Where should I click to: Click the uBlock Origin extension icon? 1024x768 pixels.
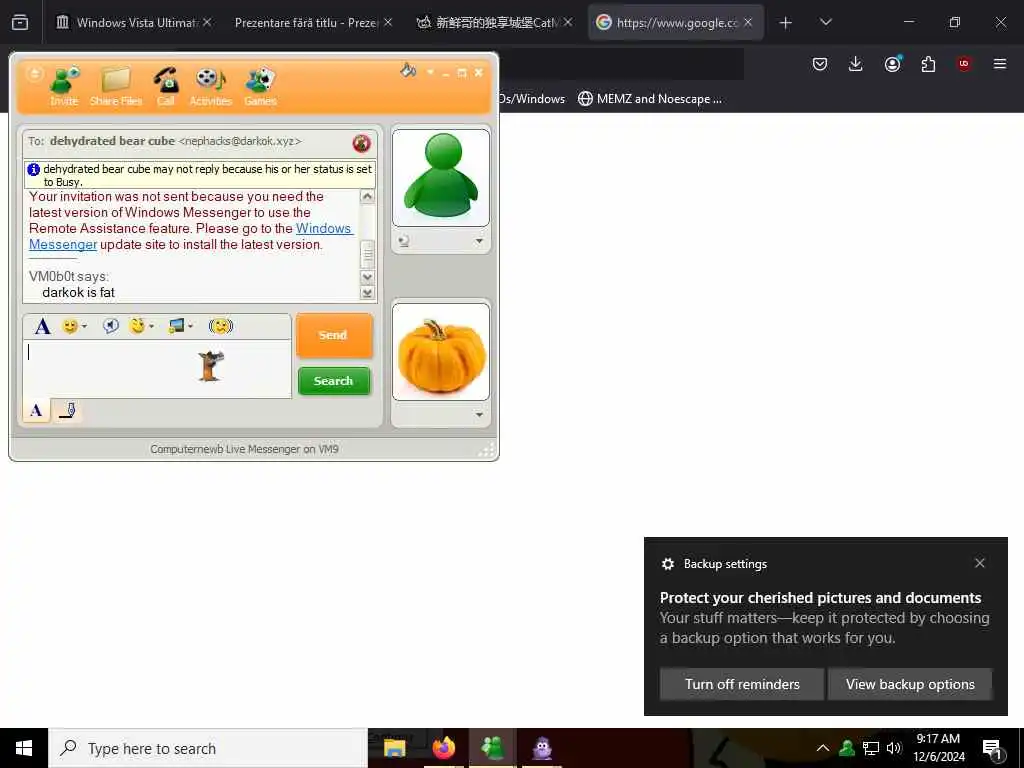click(x=964, y=64)
